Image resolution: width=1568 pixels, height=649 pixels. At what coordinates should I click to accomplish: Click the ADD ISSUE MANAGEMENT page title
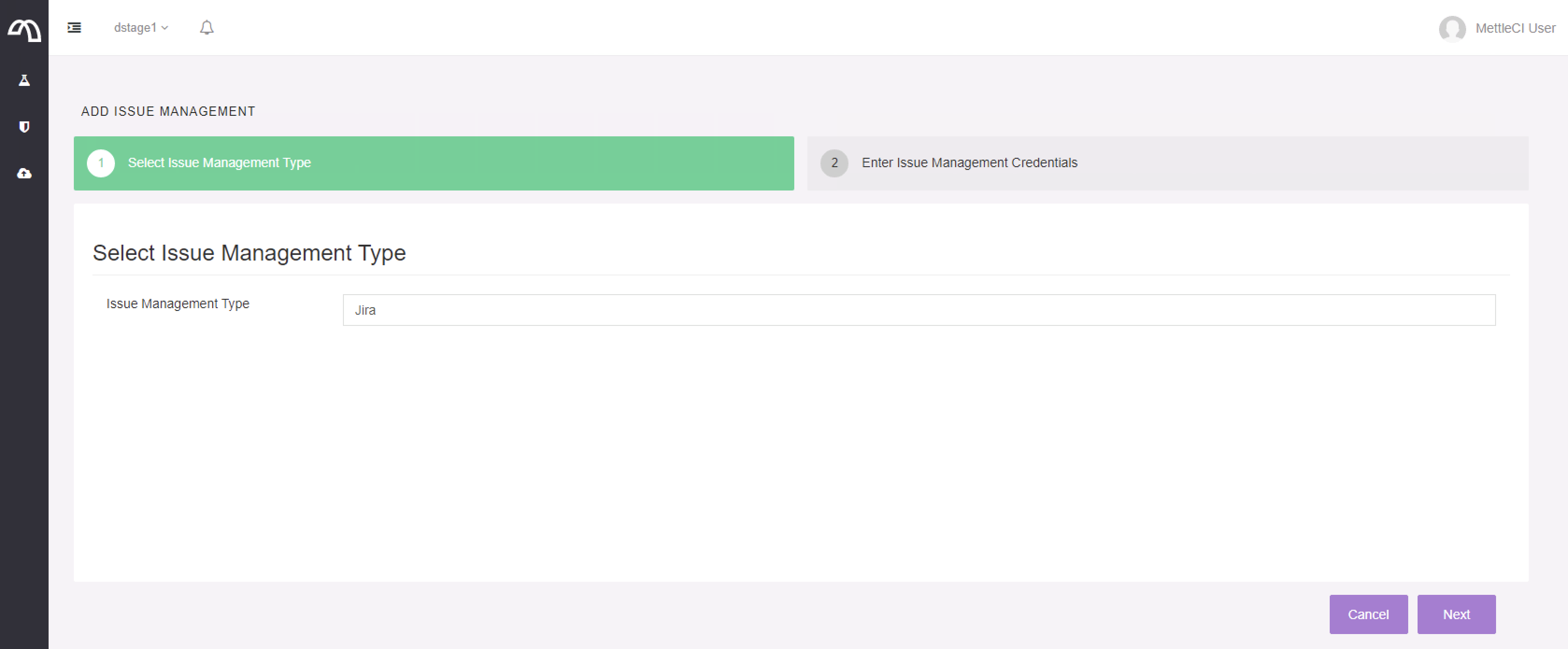pos(168,111)
